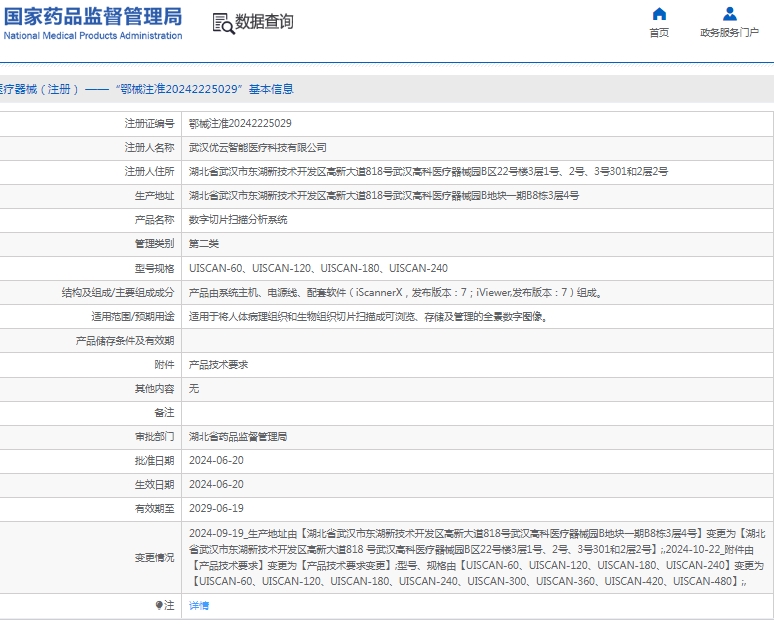This screenshot has width=774, height=625.
Task: Click the registration number 鄂械注准20242225029 value
Action: pyautogui.click(x=240, y=123)
